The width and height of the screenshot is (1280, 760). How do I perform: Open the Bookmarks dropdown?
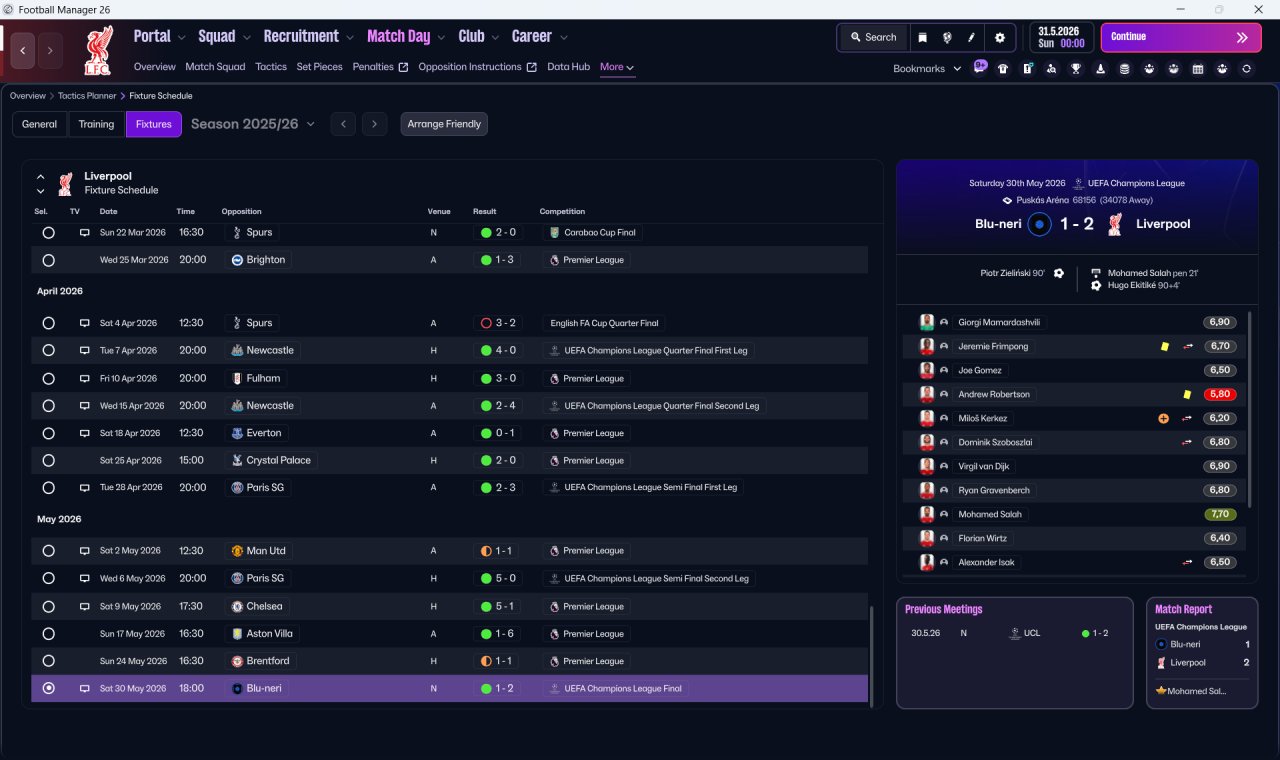927,68
